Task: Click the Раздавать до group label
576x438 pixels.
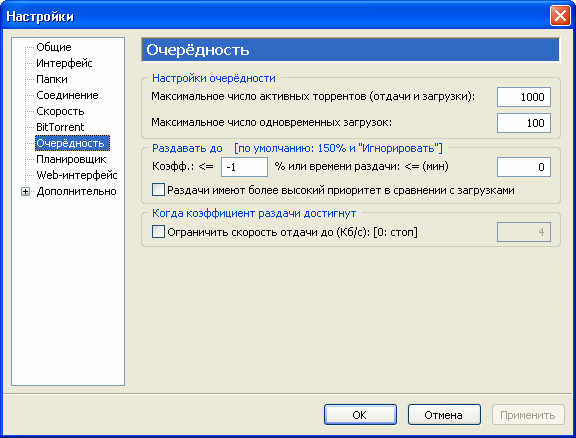Action: (187, 148)
